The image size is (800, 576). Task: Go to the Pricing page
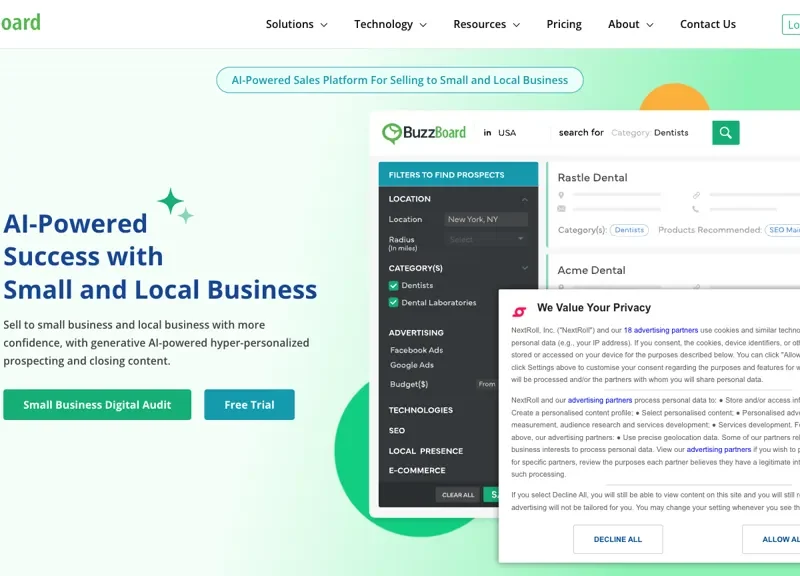564,24
